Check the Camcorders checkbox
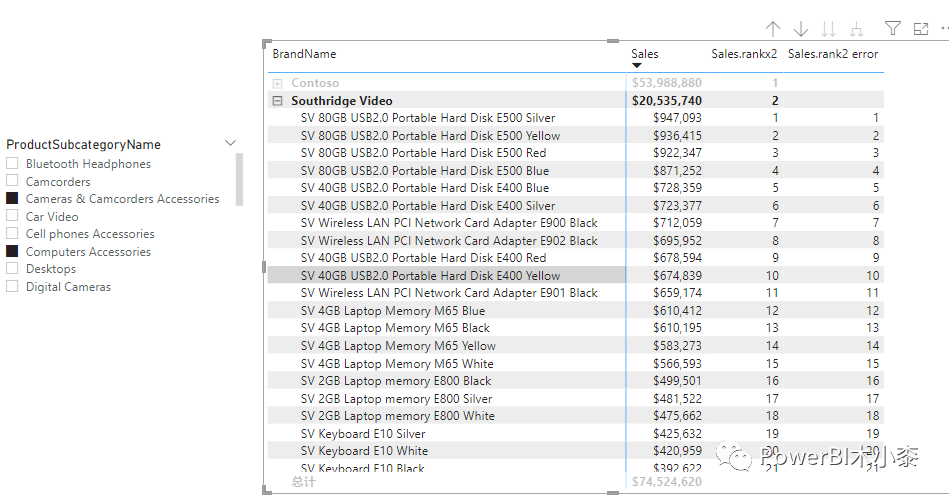The width and height of the screenshot is (949, 498). [x=12, y=181]
